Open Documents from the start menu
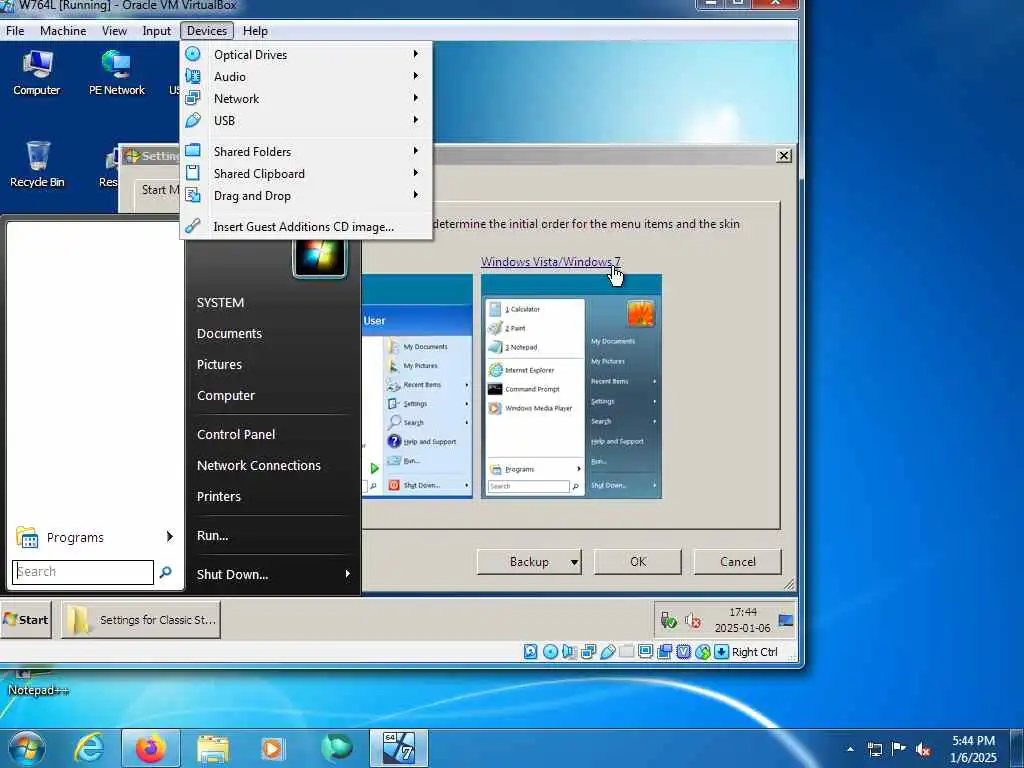The image size is (1024, 768). [229, 334]
